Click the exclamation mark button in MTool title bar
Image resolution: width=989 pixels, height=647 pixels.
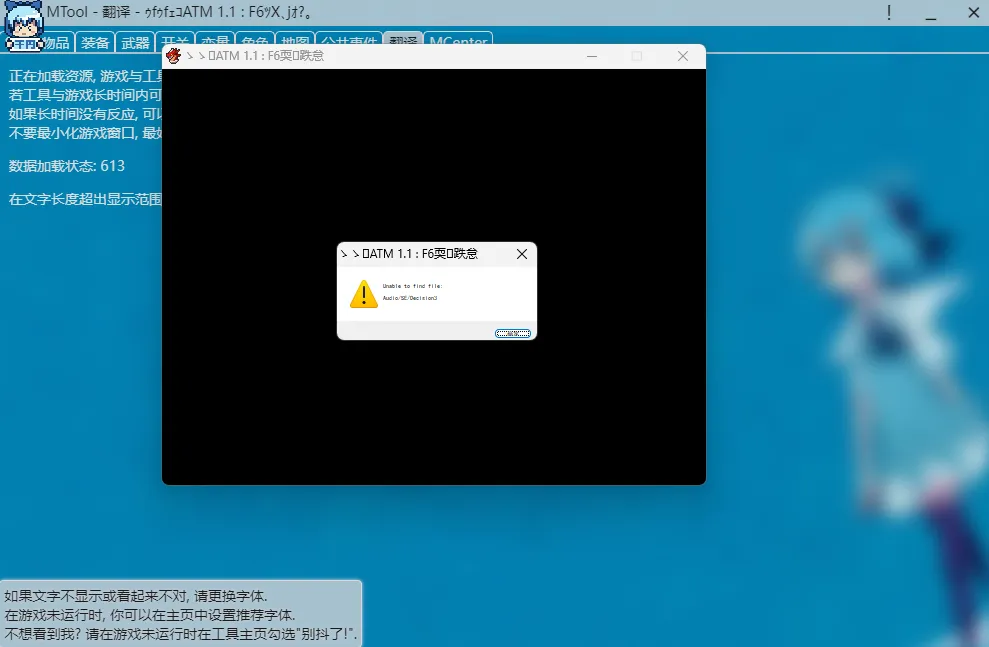(889, 13)
